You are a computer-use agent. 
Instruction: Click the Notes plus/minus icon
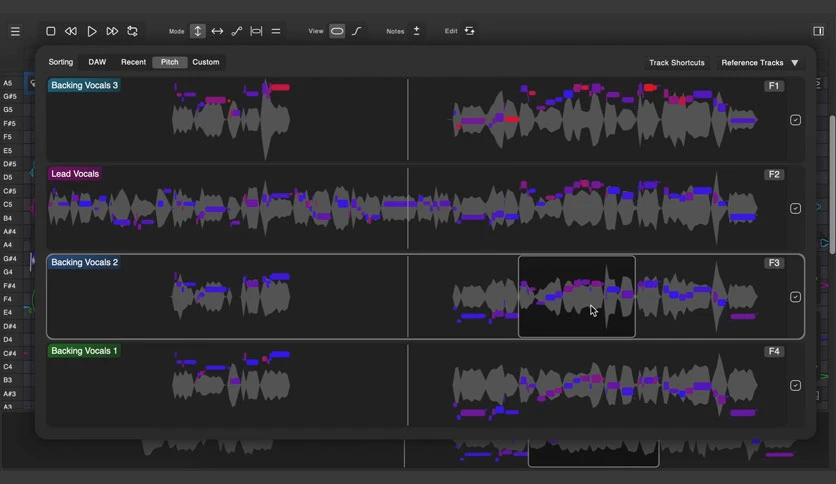pyautogui.click(x=416, y=31)
